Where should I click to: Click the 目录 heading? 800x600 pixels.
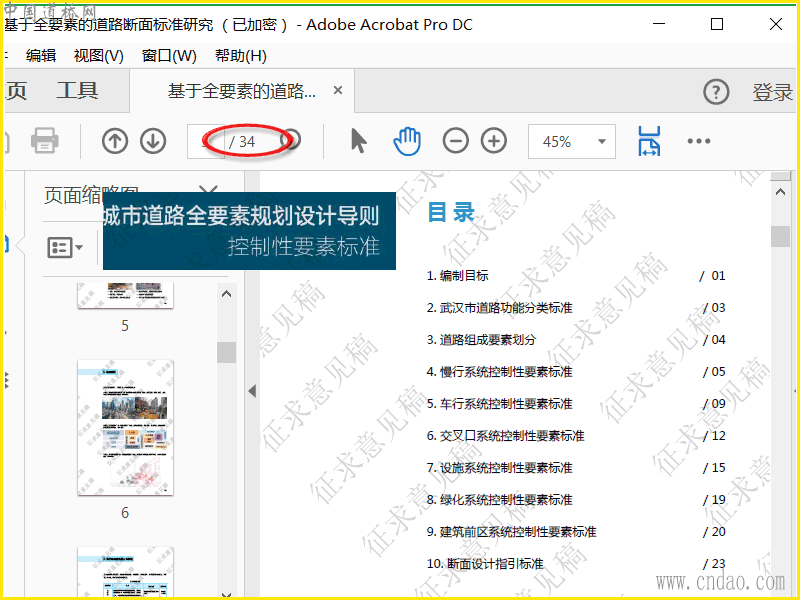451,212
